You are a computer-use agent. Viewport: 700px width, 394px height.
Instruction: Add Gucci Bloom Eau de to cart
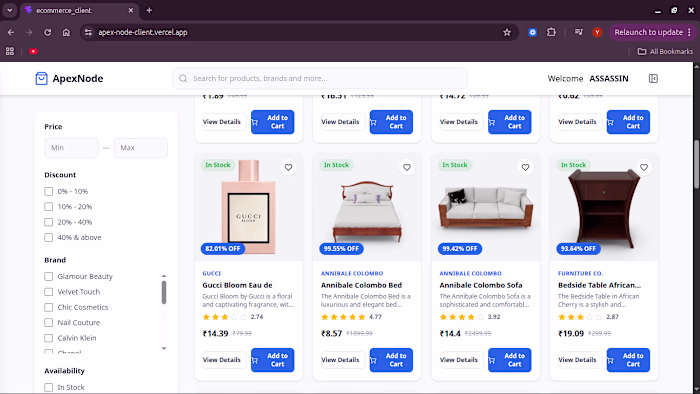272,360
